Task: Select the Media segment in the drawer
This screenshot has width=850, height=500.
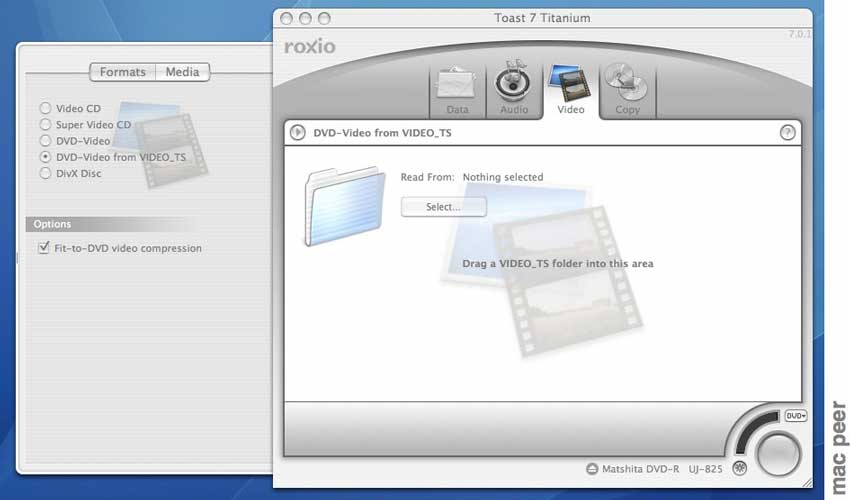Action: pos(182,72)
